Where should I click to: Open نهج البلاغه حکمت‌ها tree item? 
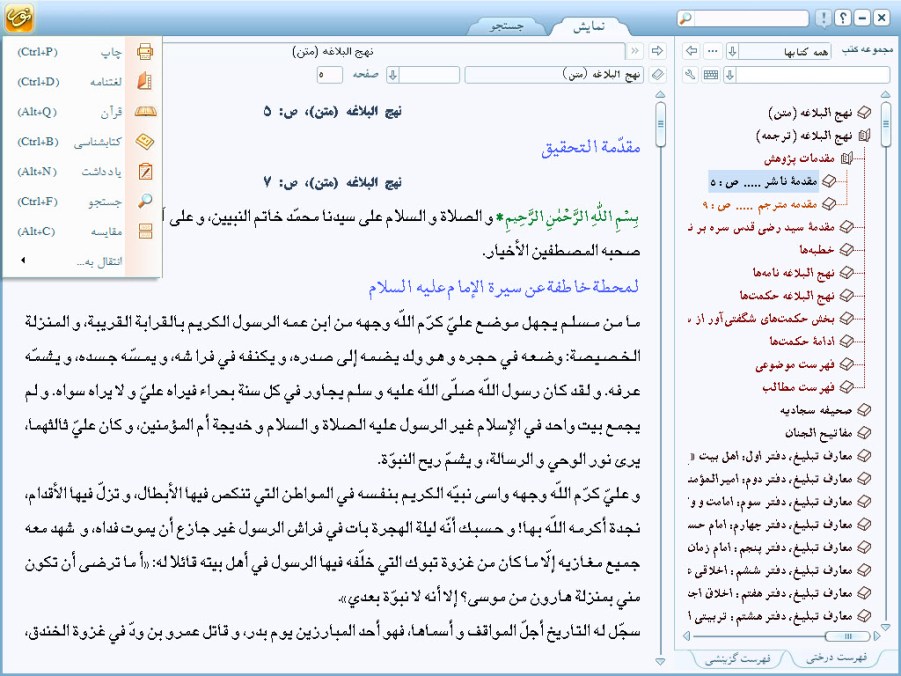coord(787,295)
